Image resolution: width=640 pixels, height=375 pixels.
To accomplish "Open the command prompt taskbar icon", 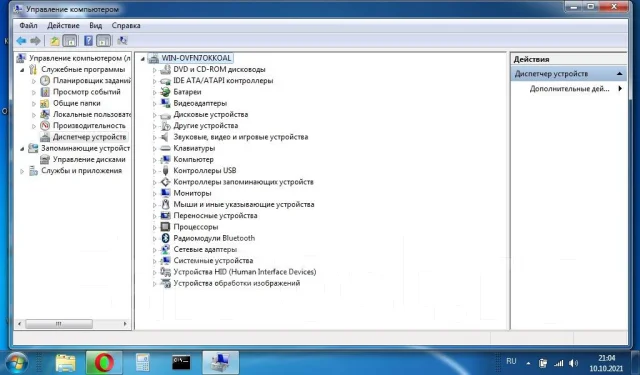I will [x=181, y=363].
